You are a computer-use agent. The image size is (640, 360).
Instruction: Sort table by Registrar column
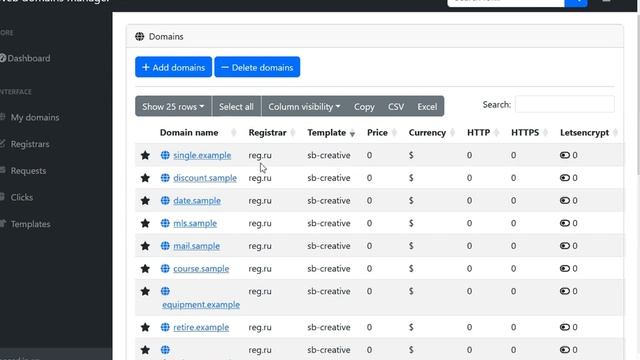pos(271,133)
